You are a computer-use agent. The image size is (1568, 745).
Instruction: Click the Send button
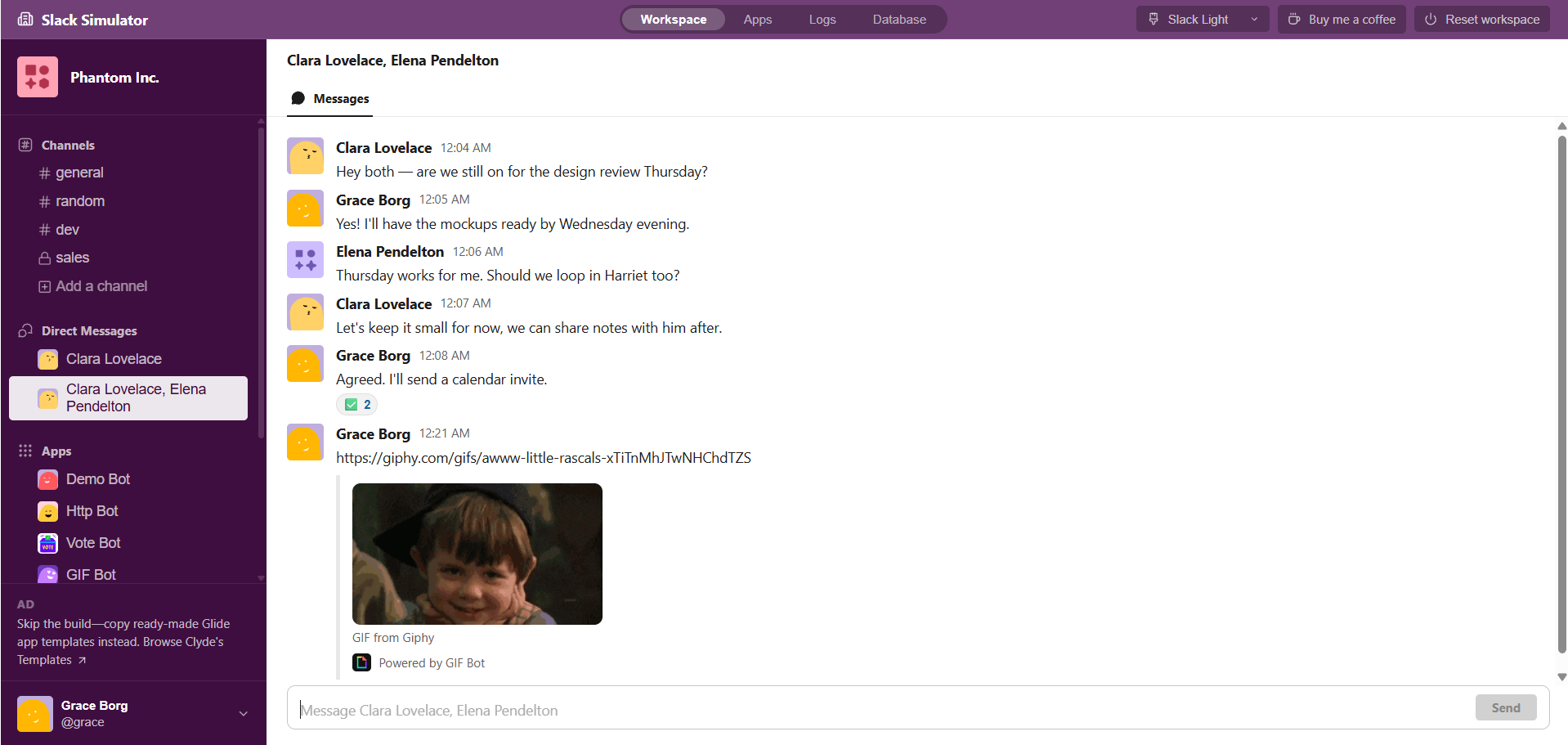pos(1506,707)
